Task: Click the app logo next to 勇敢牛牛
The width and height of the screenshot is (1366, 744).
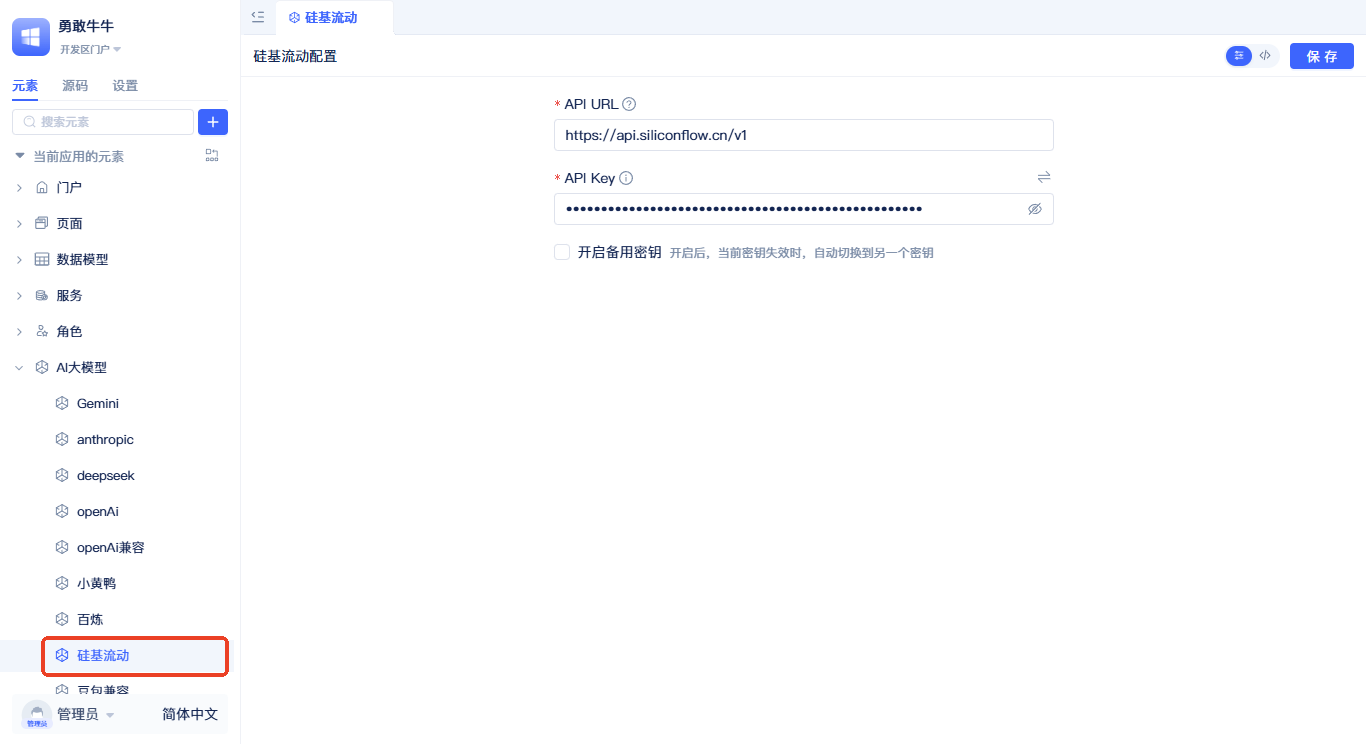Action: click(31, 37)
